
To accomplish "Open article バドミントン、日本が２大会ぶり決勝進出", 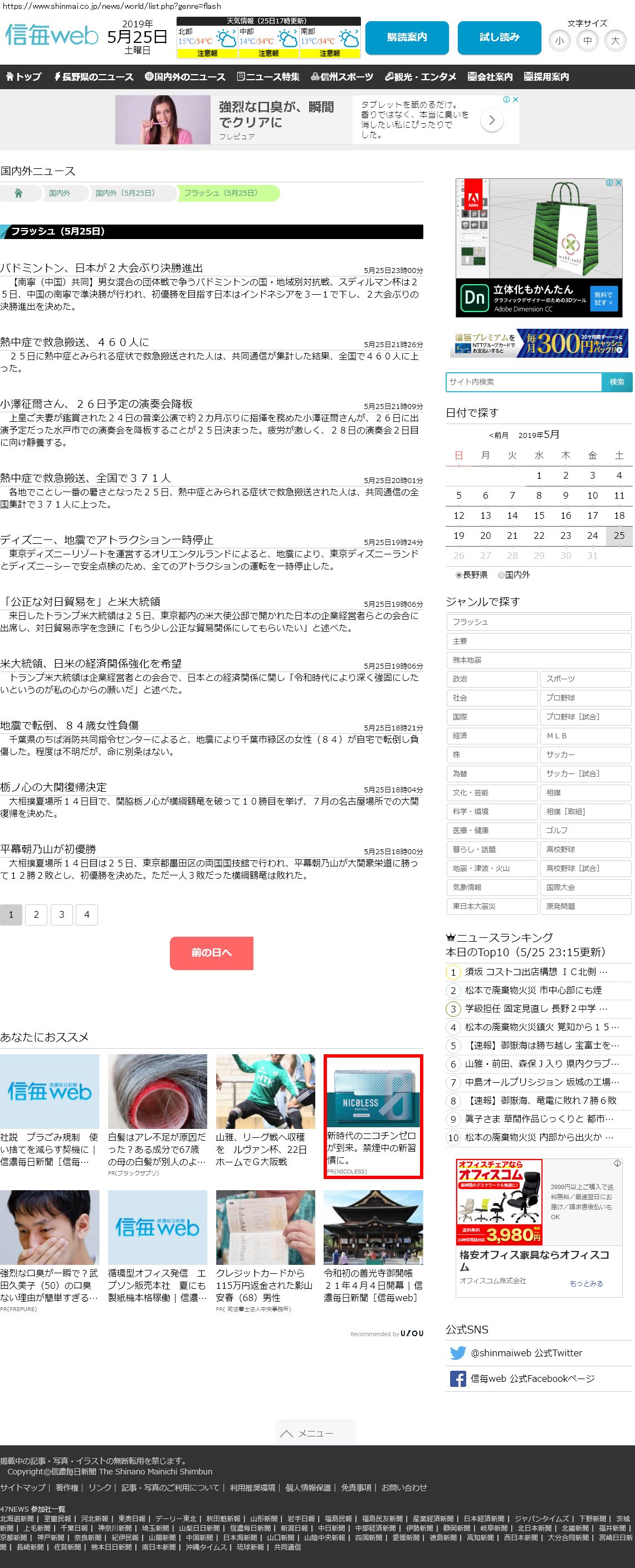I will click(x=101, y=268).
